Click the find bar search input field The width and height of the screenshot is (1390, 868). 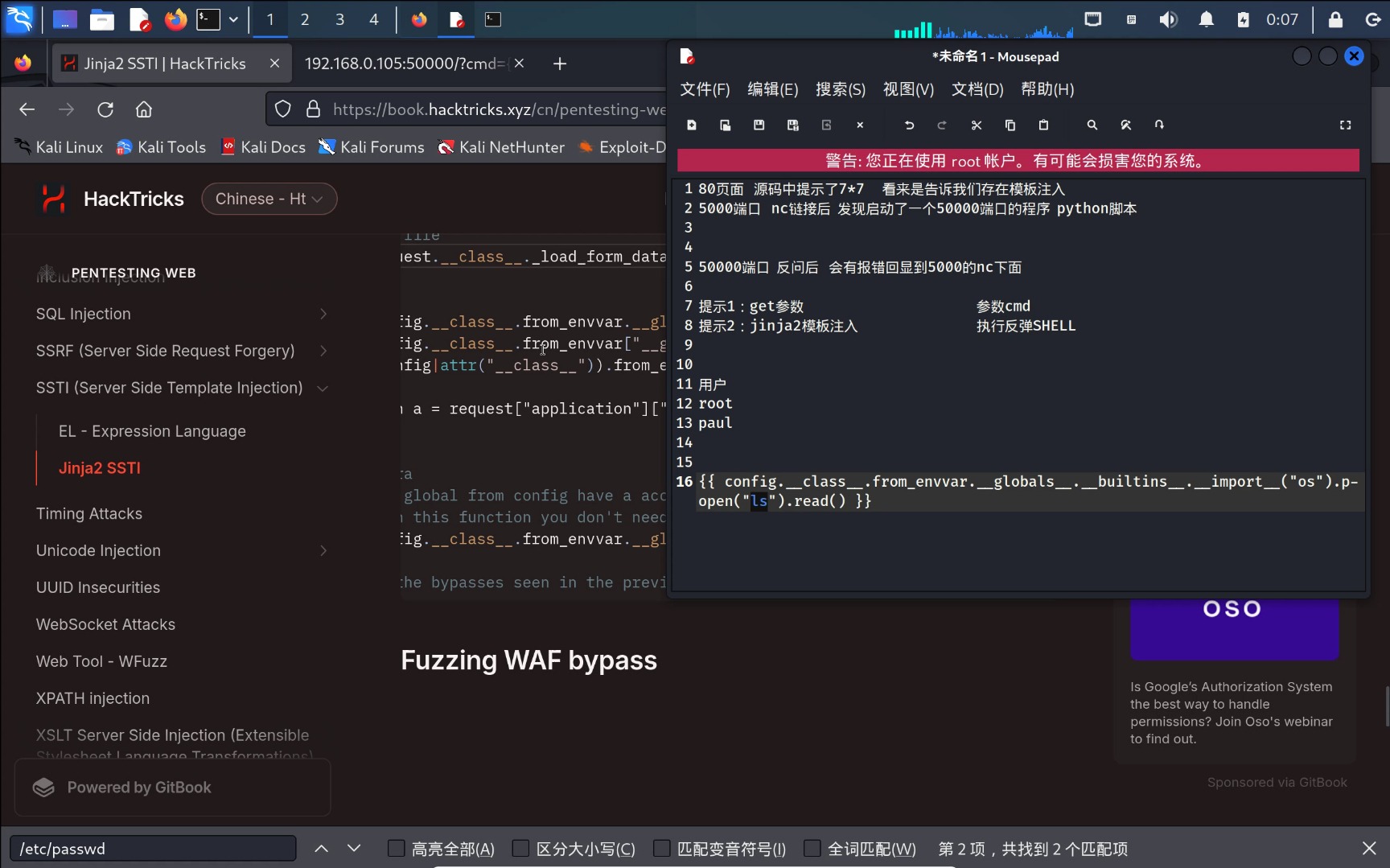153,849
